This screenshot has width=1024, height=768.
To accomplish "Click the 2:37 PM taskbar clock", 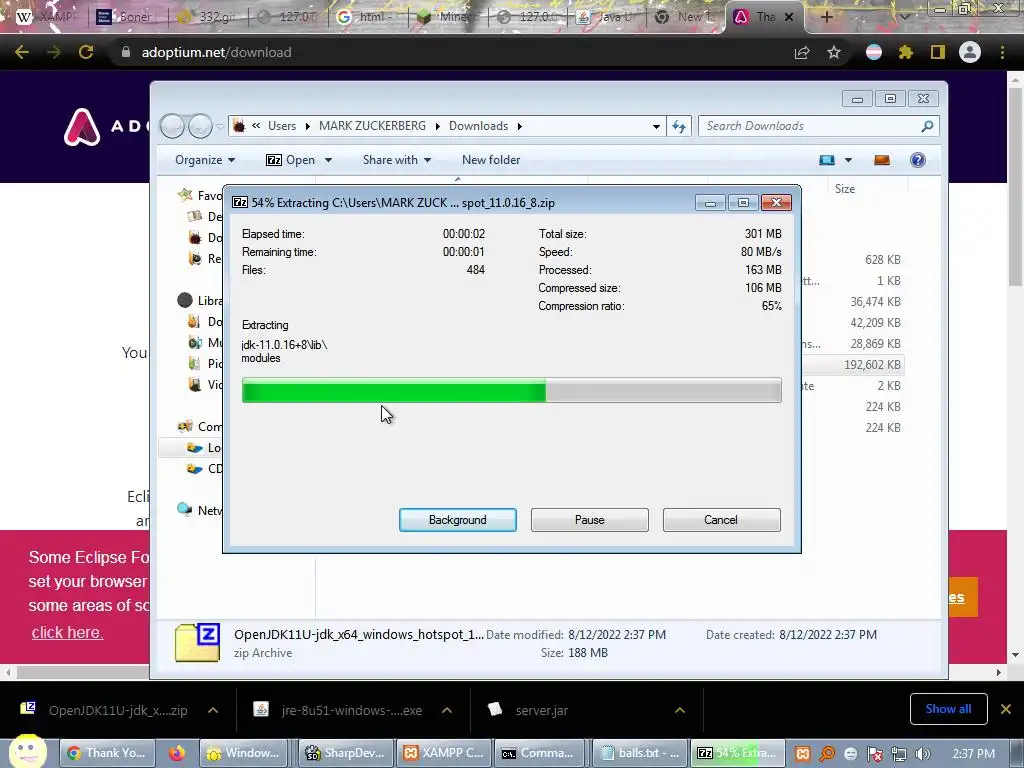I will [x=973, y=754].
